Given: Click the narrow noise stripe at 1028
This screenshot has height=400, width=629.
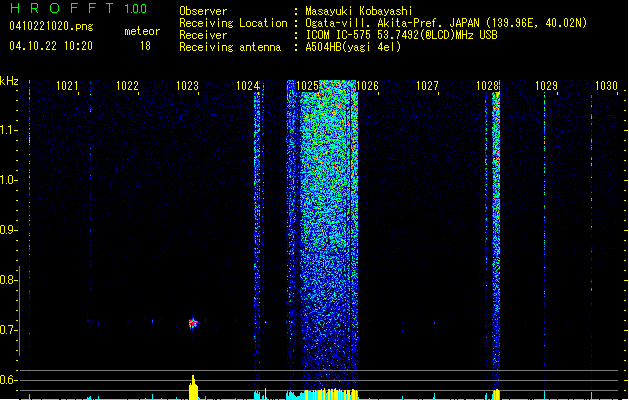Looking at the screenshot, I should (496, 233).
